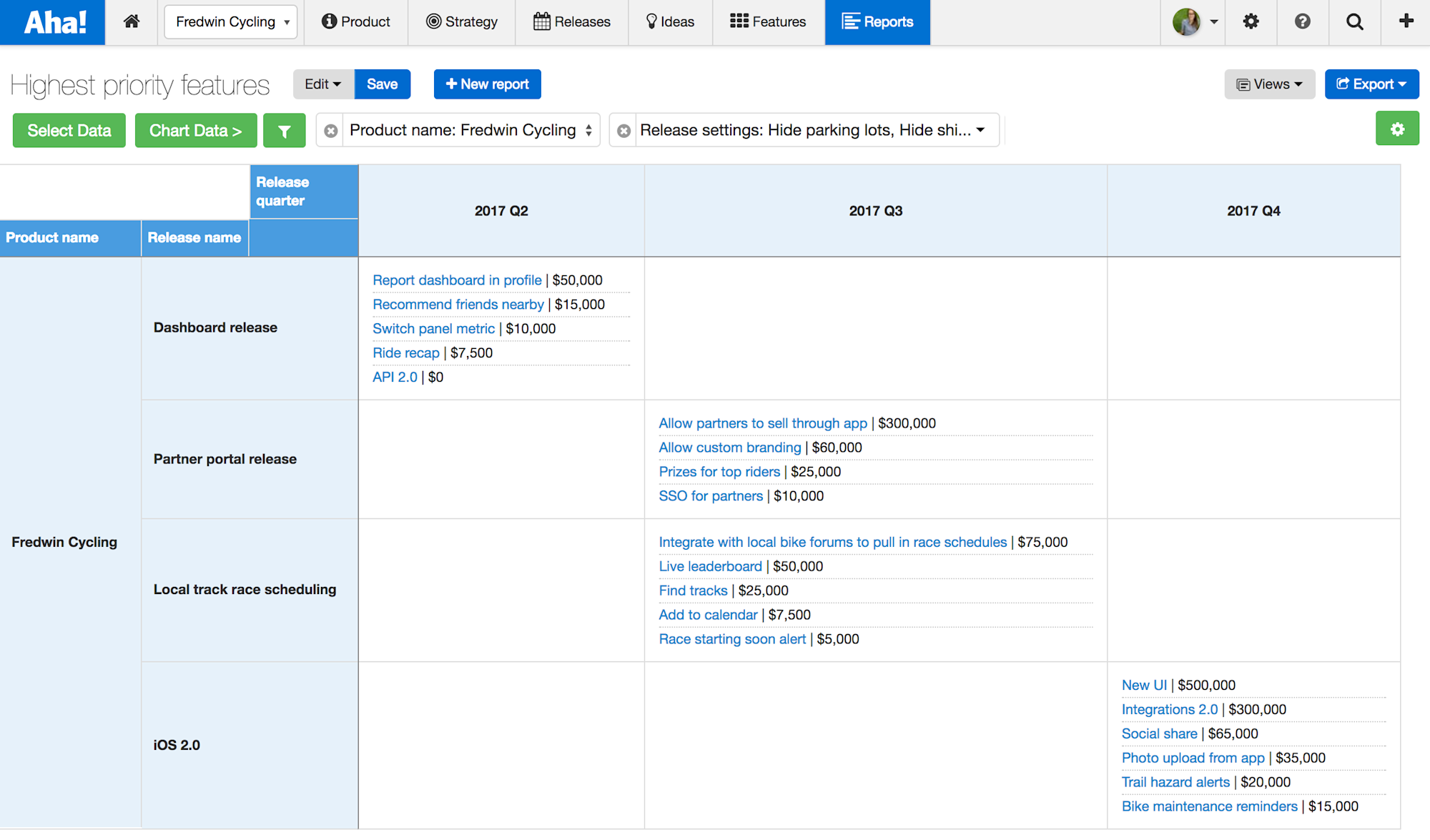Open the Ideas section from top navigation
Image resolution: width=1430 pixels, height=840 pixels.
(x=670, y=21)
